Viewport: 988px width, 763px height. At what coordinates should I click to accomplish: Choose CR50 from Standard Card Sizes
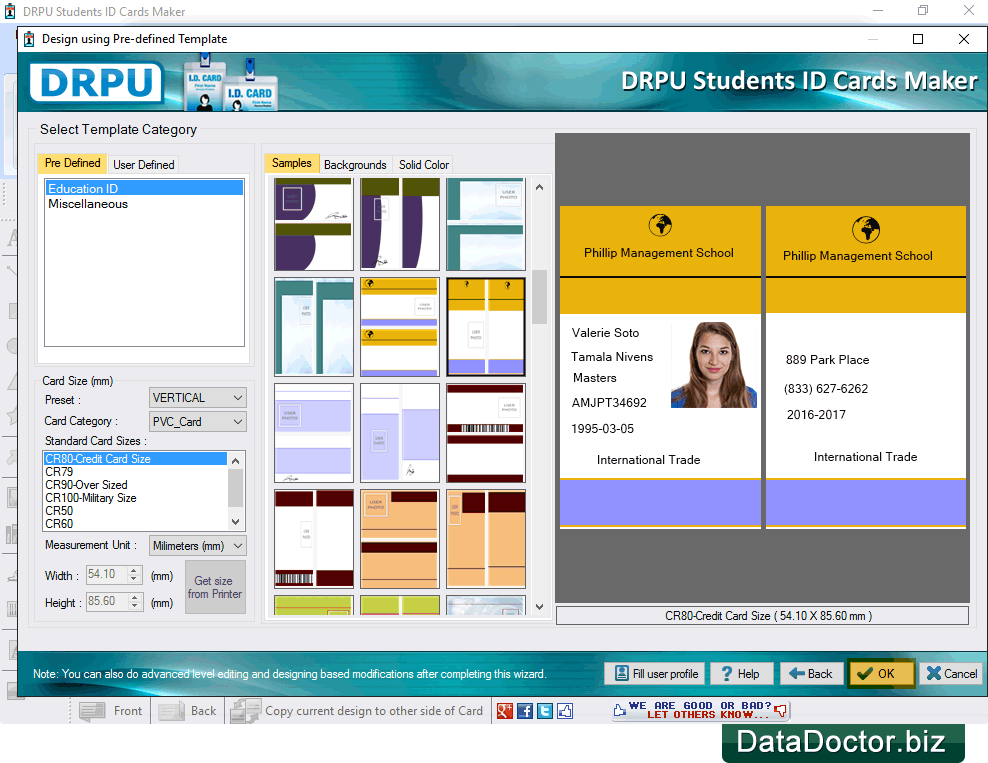pos(135,511)
